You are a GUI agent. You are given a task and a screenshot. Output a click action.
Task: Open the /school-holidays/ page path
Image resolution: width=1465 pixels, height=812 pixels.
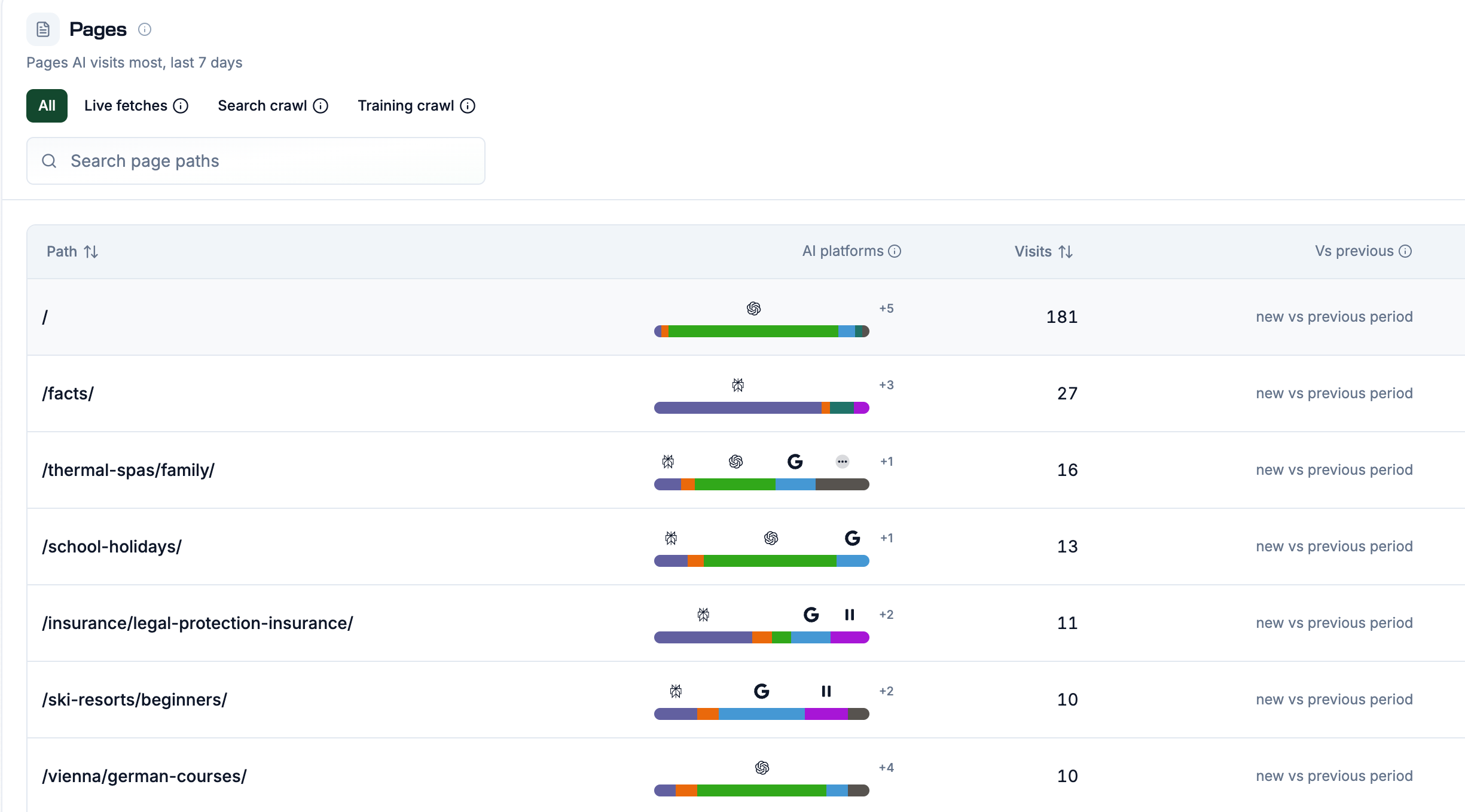(x=111, y=547)
